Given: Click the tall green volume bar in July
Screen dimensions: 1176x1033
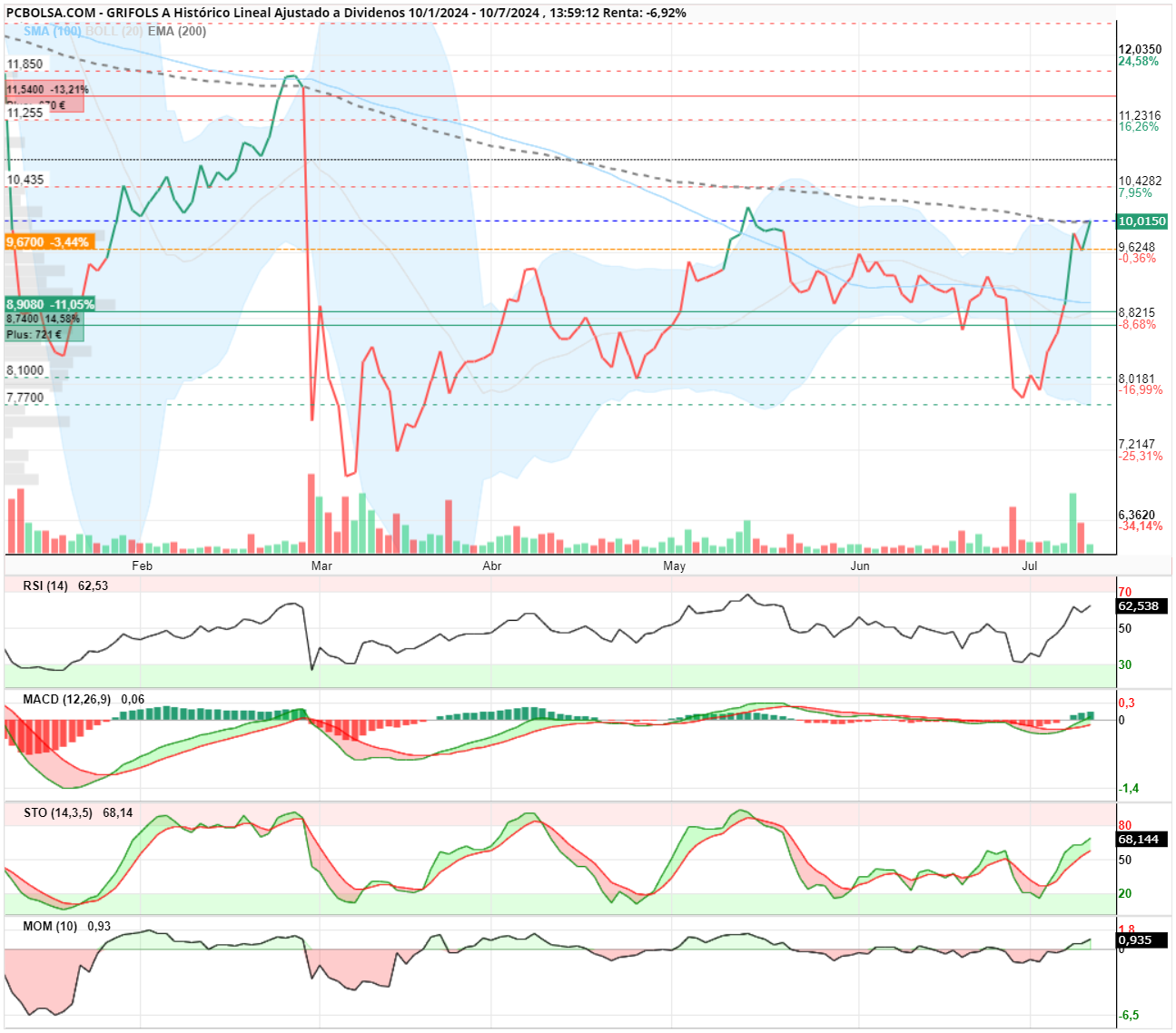Looking at the screenshot, I should point(1072,522).
